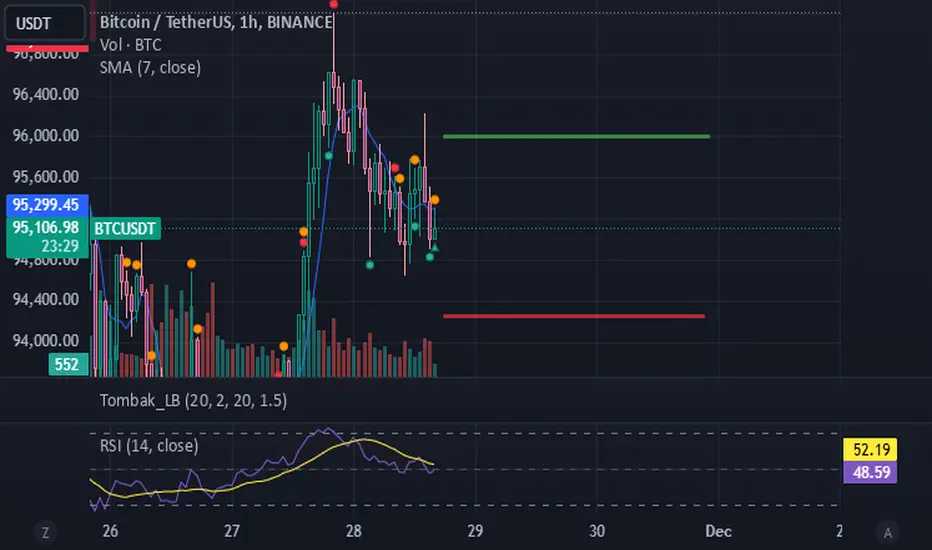Screen dimensions: 932x550
Task: Select the Bitcoin / TetherUS chart title
Action: point(216,22)
